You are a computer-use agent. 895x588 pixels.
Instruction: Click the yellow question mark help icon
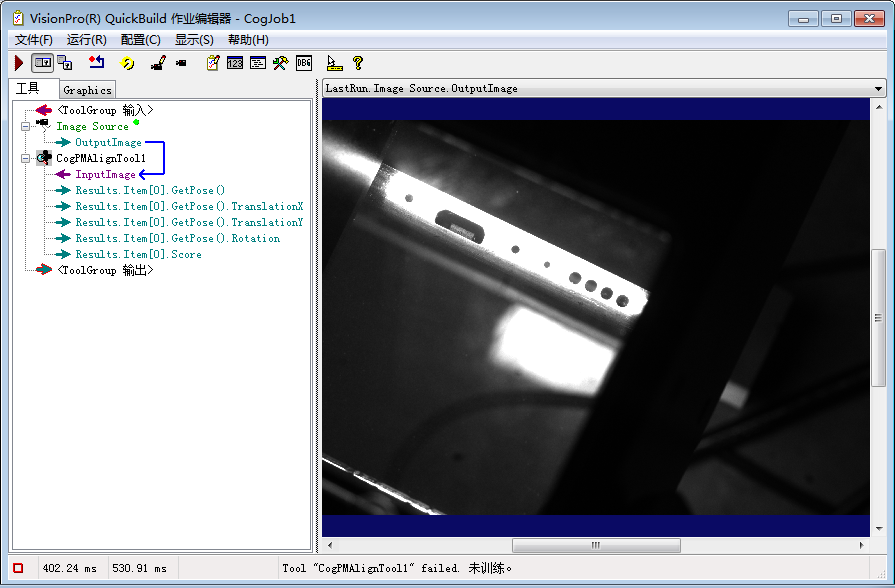357,63
